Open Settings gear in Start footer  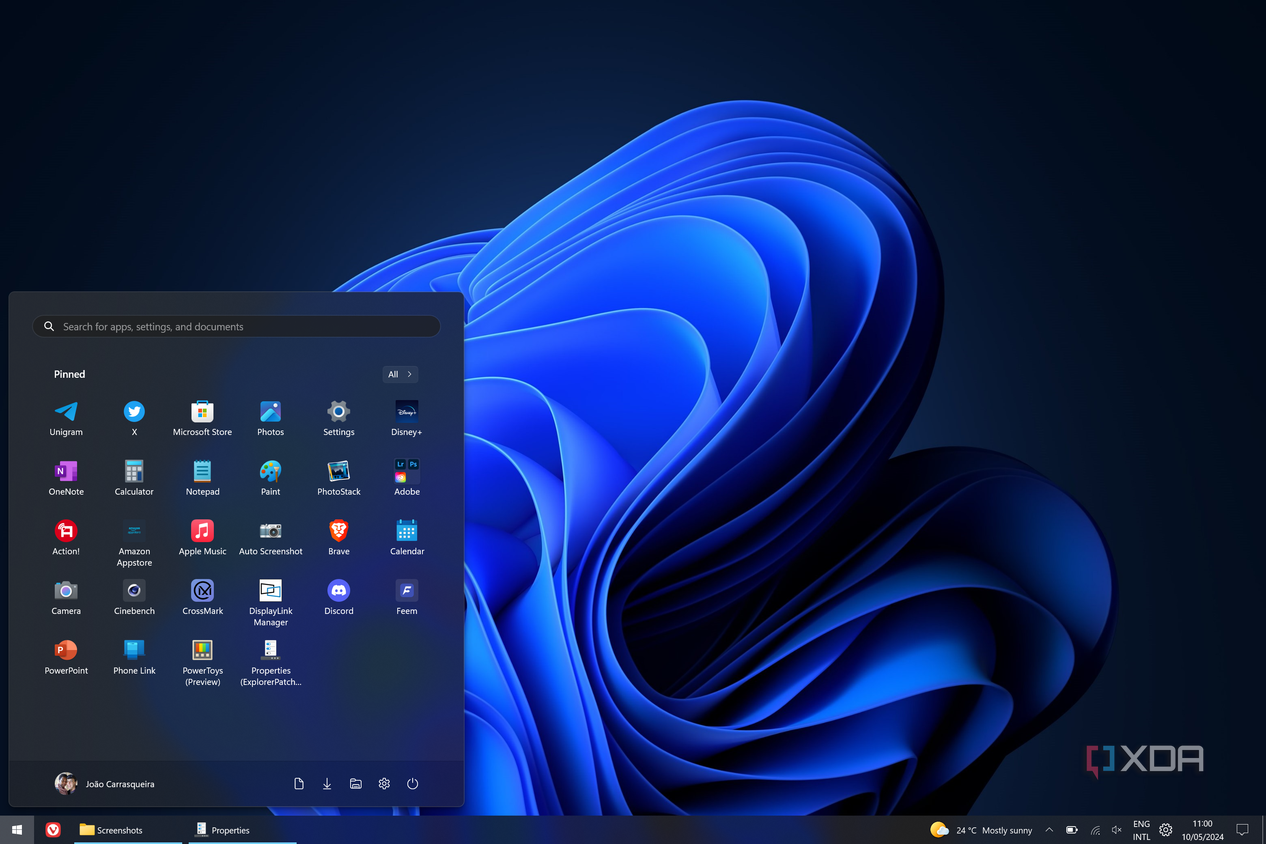click(384, 784)
